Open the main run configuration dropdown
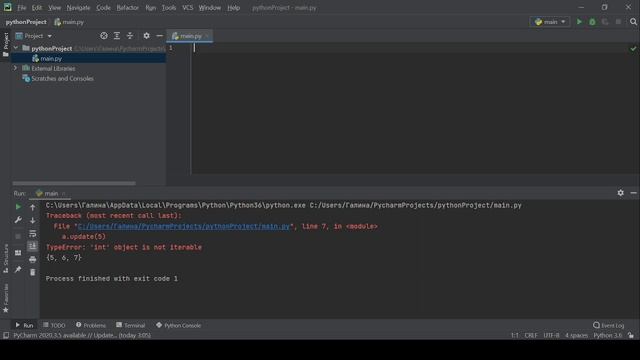This screenshot has height=360, width=640. point(550,22)
